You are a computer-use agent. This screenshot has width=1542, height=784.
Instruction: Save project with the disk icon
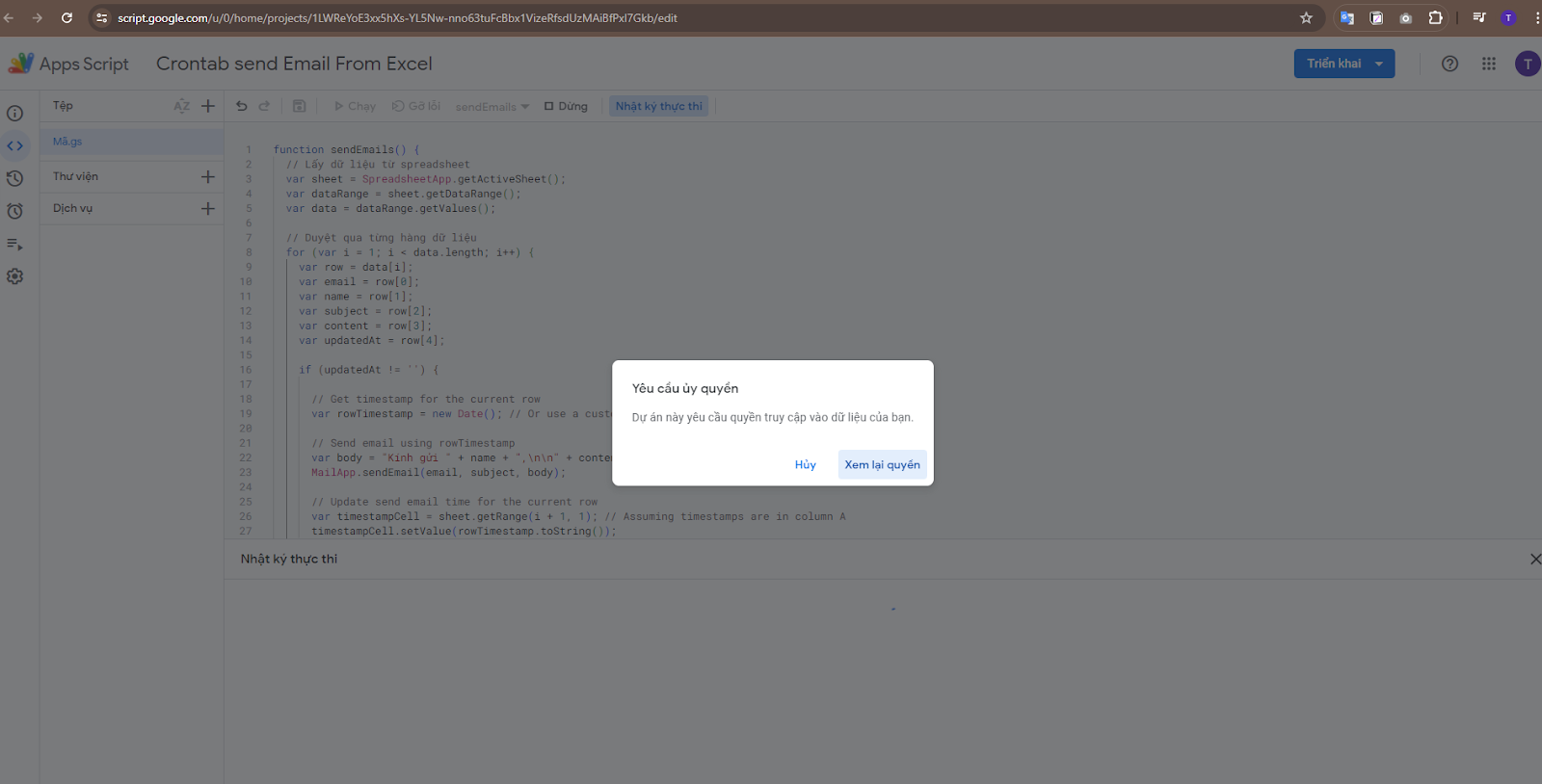(x=300, y=106)
